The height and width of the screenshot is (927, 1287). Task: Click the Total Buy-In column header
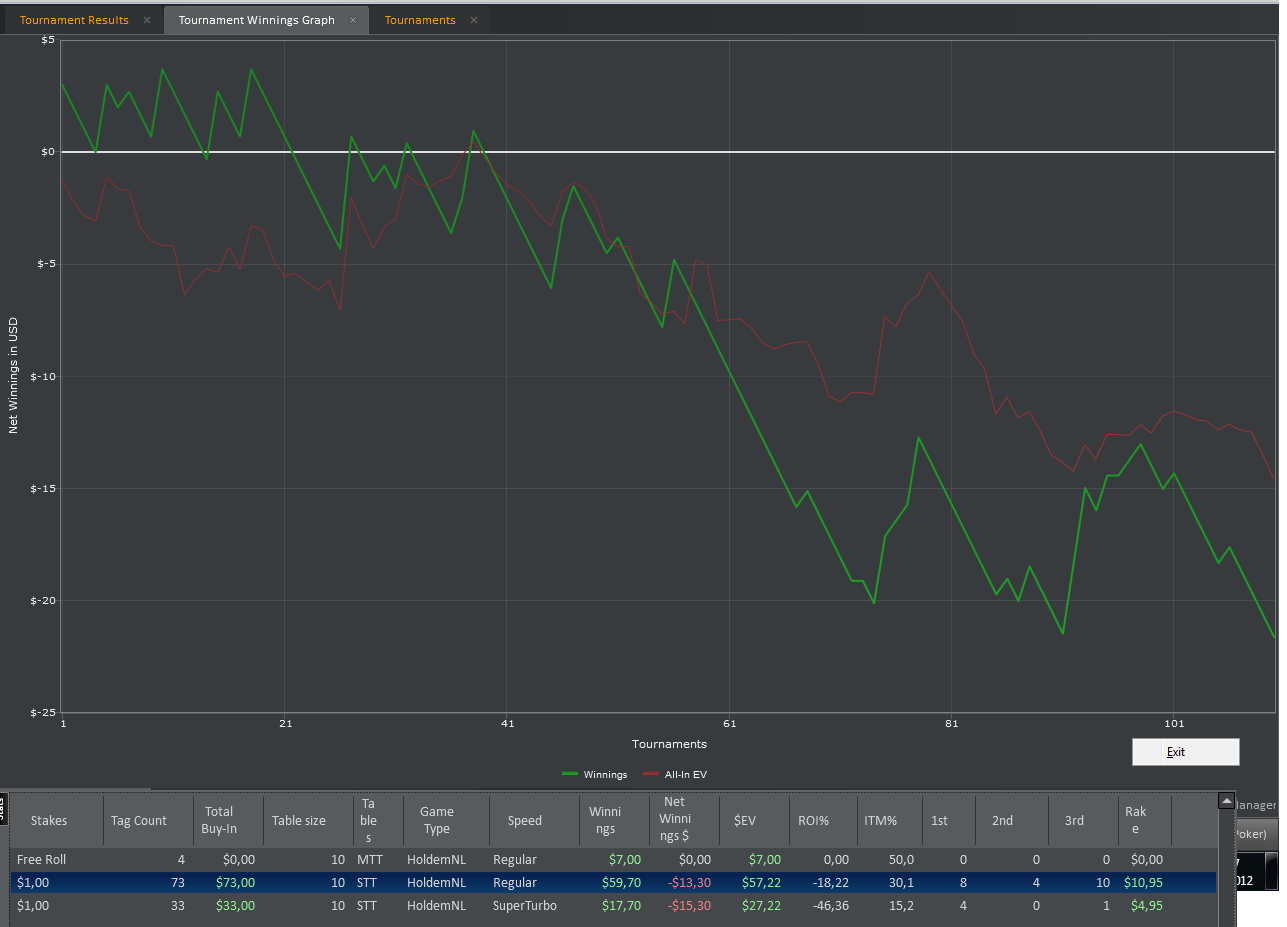tap(219, 820)
